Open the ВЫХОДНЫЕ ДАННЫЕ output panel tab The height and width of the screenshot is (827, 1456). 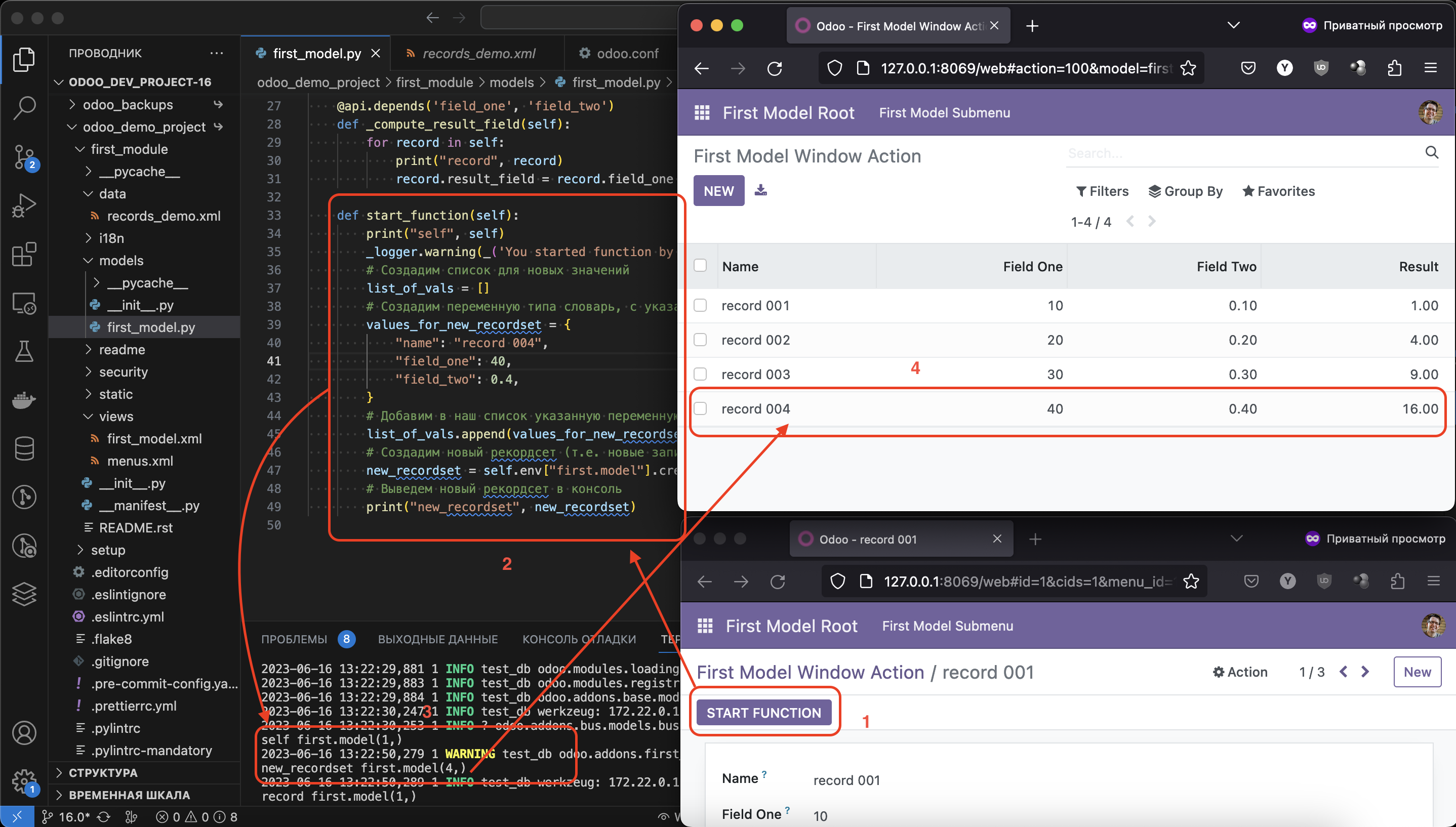pos(438,639)
